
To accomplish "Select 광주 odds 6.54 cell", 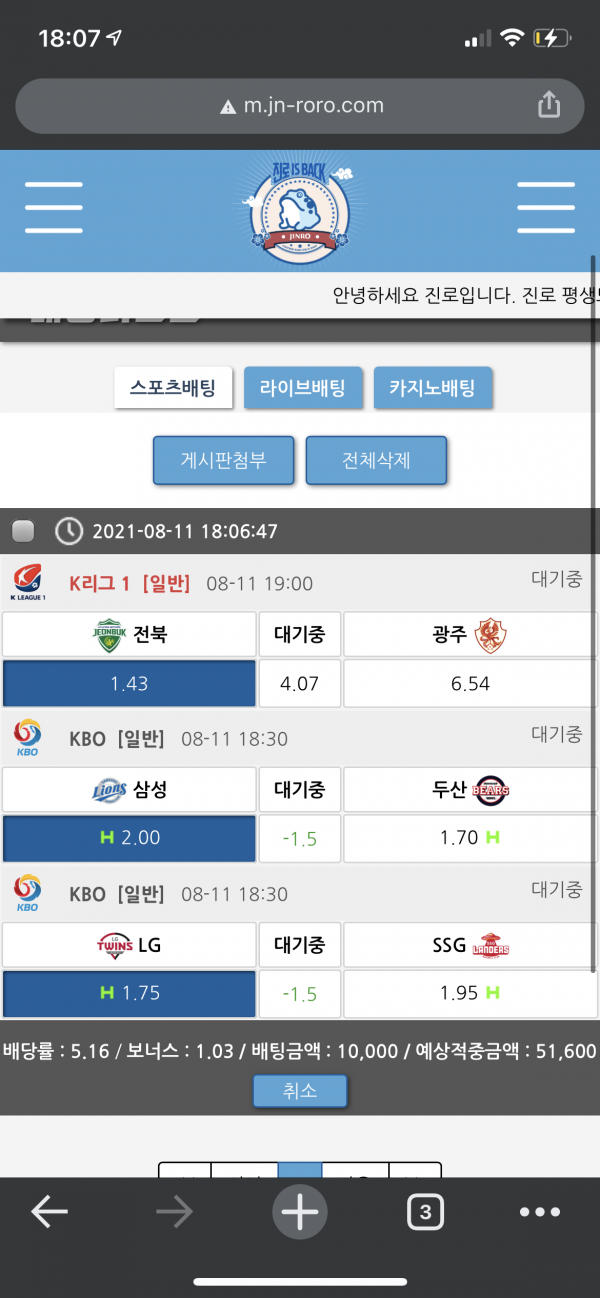I will coord(471,684).
